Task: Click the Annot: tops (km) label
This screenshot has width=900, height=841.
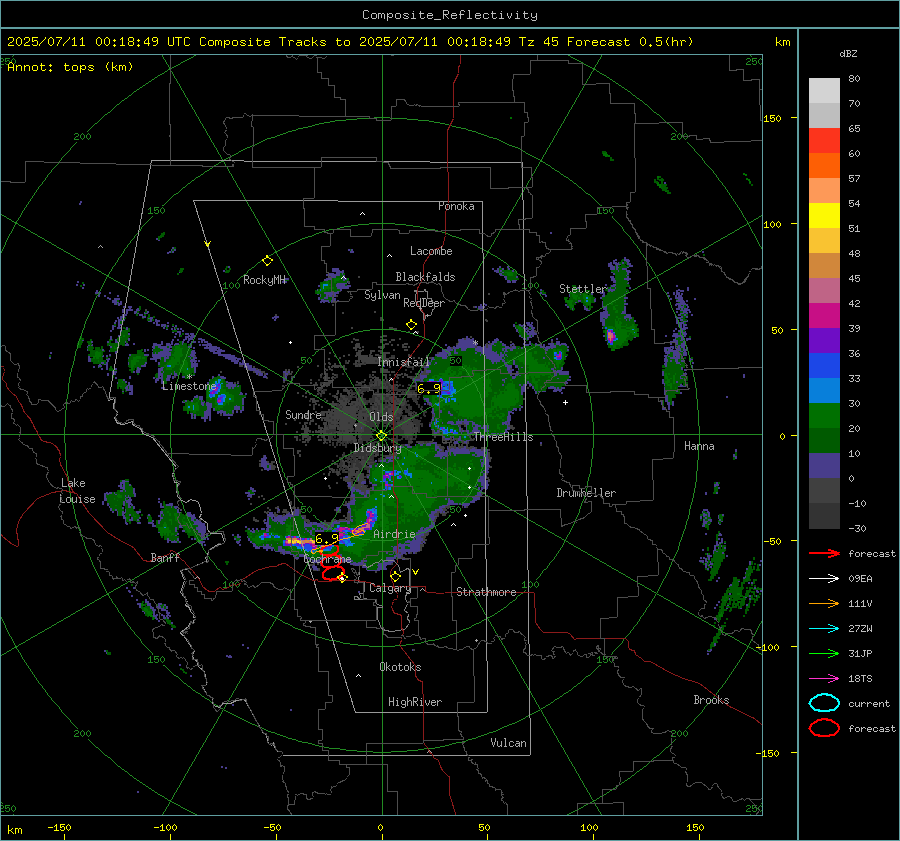Action: [70, 67]
